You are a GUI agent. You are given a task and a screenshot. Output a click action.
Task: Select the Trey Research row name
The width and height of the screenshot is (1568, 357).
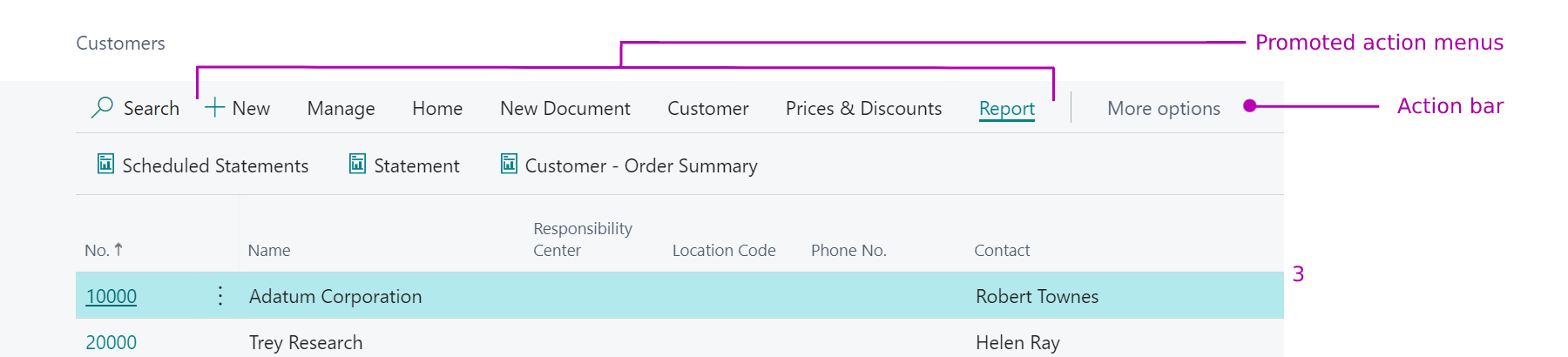point(306,342)
